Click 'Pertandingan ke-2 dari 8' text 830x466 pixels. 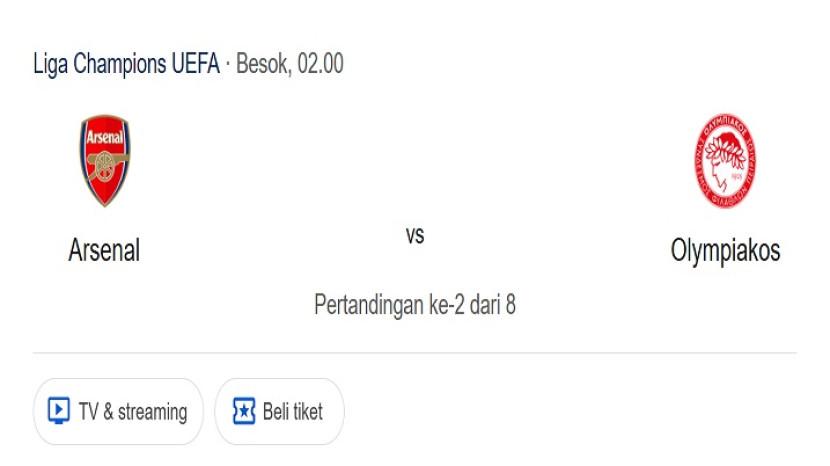tap(415, 304)
